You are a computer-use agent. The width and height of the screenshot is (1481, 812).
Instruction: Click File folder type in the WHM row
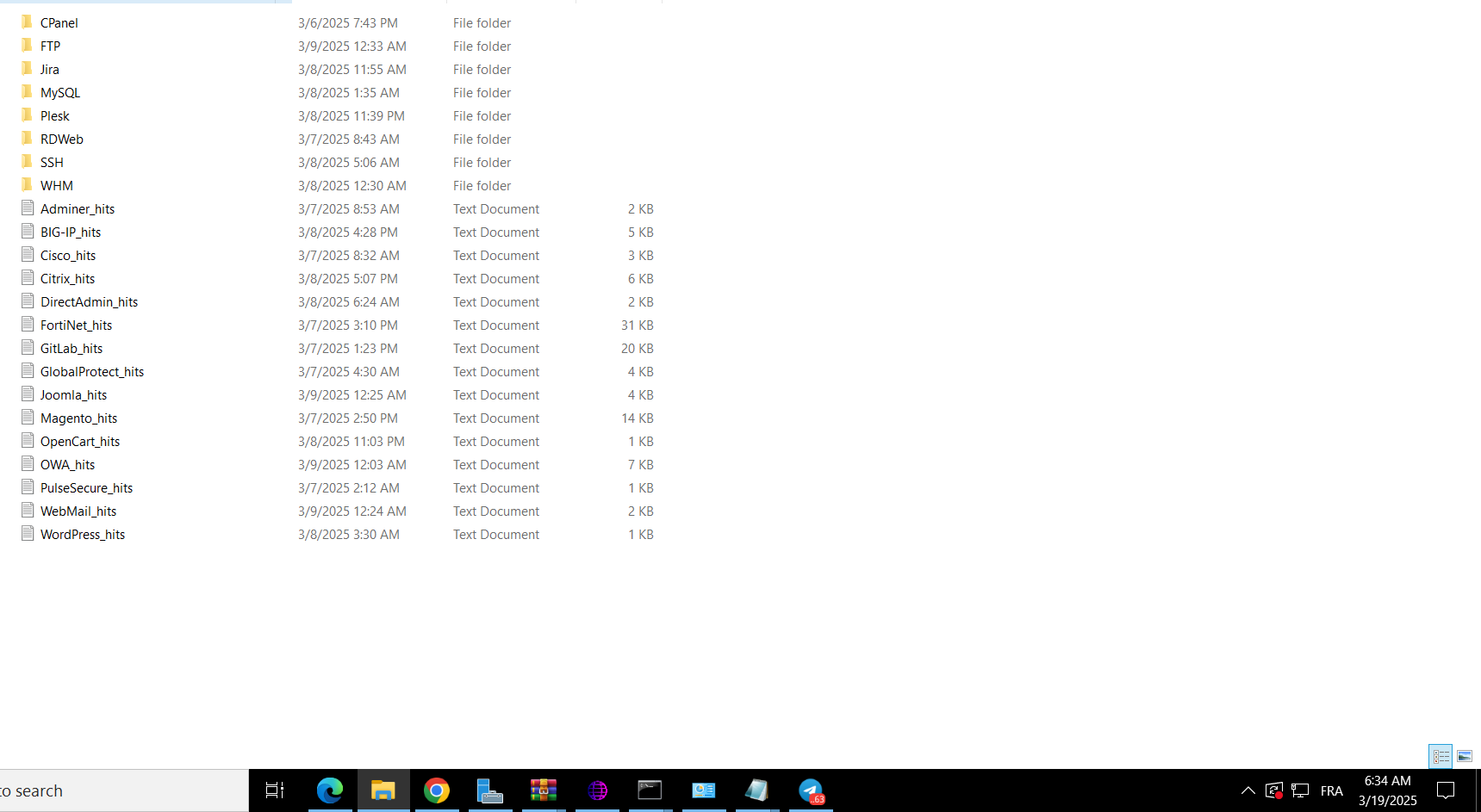(482, 186)
